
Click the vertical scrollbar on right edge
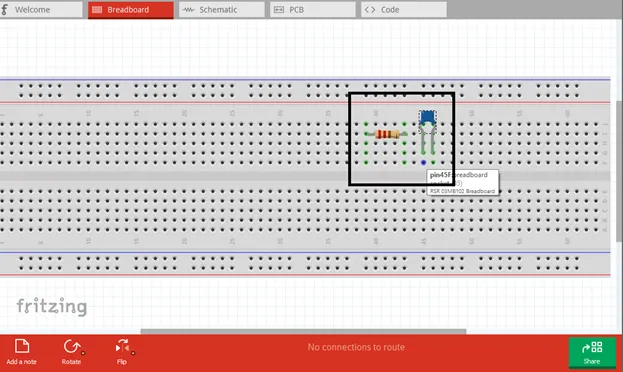[619, 171]
